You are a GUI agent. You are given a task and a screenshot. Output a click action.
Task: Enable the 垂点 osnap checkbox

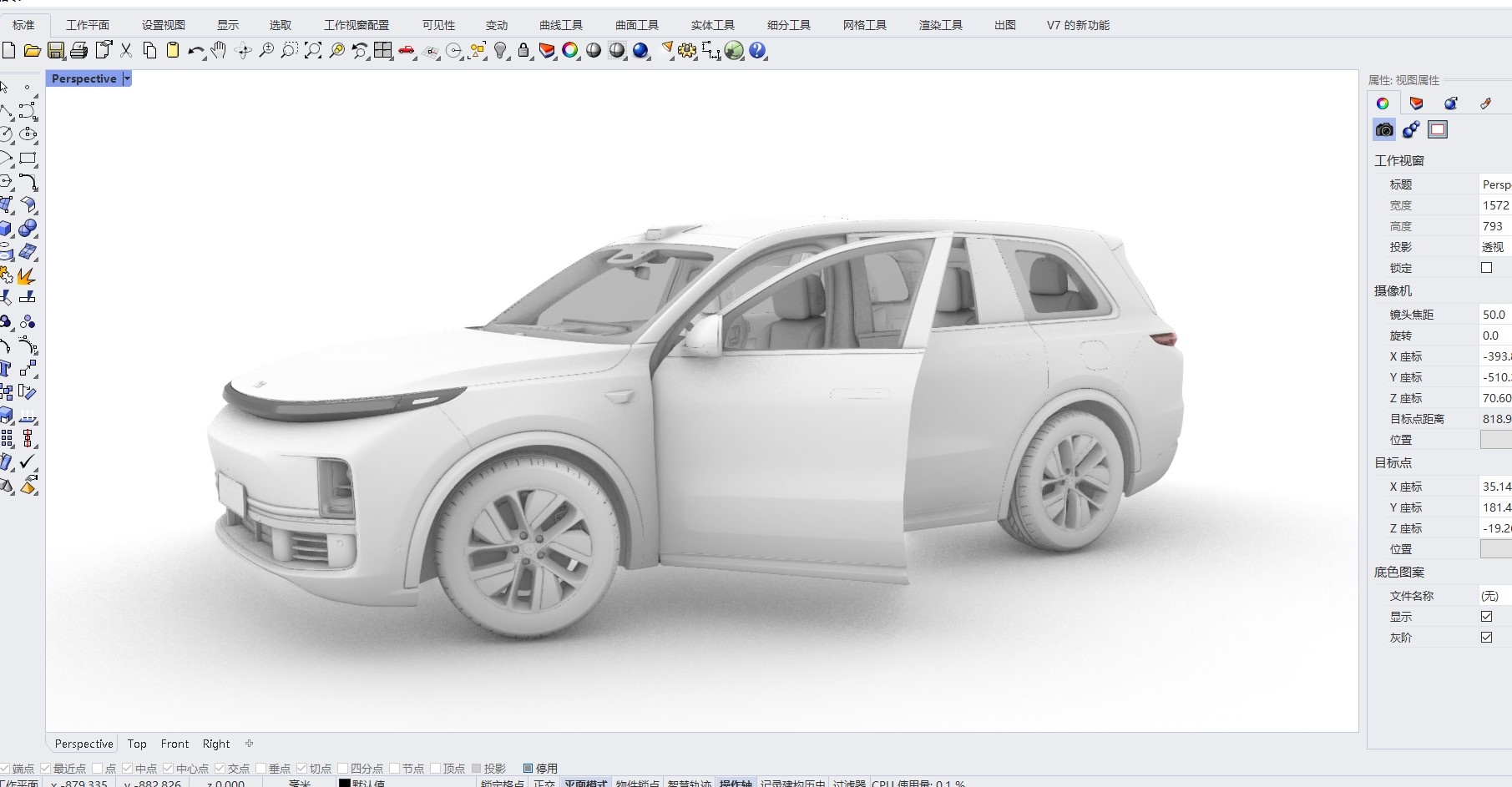tap(261, 769)
